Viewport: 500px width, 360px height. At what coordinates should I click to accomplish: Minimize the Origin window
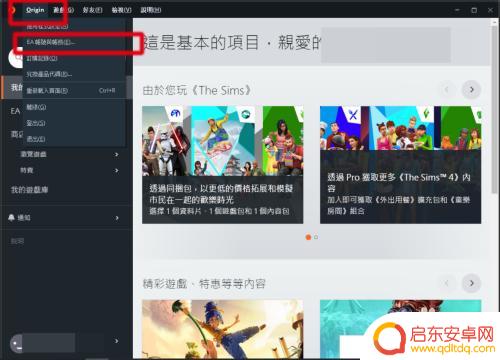coord(457,10)
